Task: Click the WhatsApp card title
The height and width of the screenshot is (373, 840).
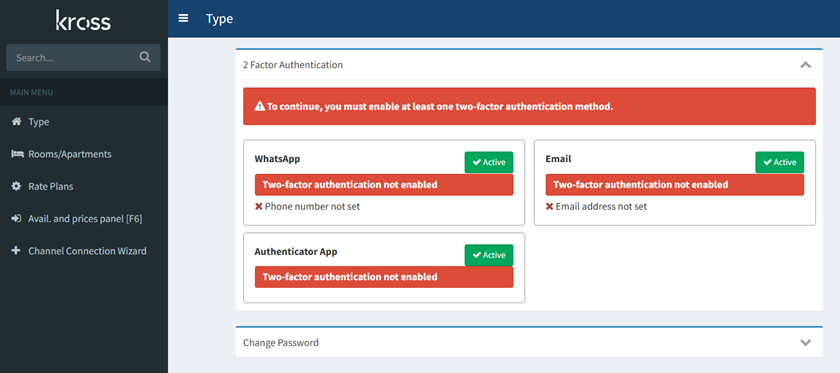Action: [278, 159]
